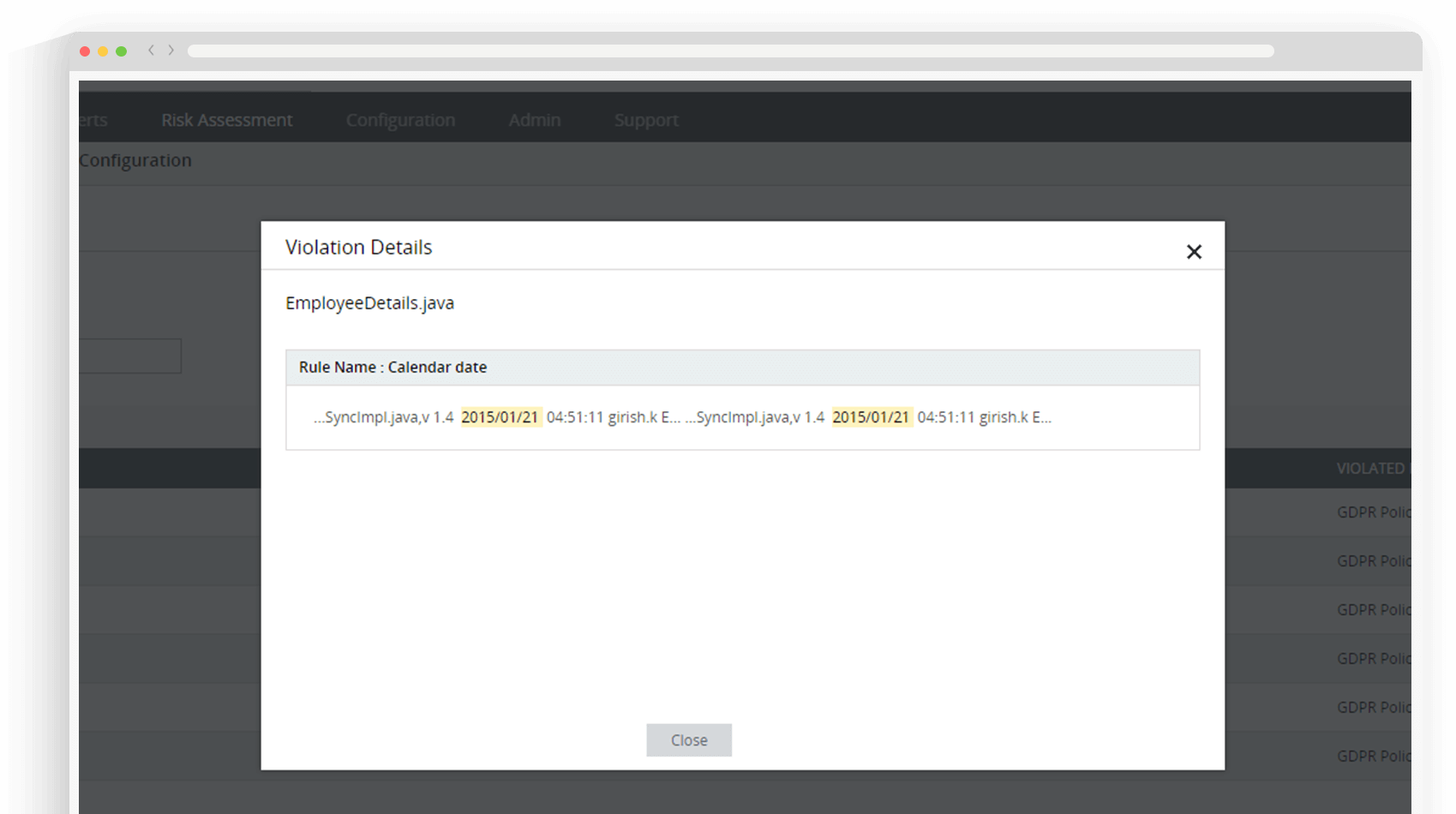Select the first GDPR Policy row entry
Image resolution: width=1456 pixels, height=814 pixels.
click(1373, 512)
